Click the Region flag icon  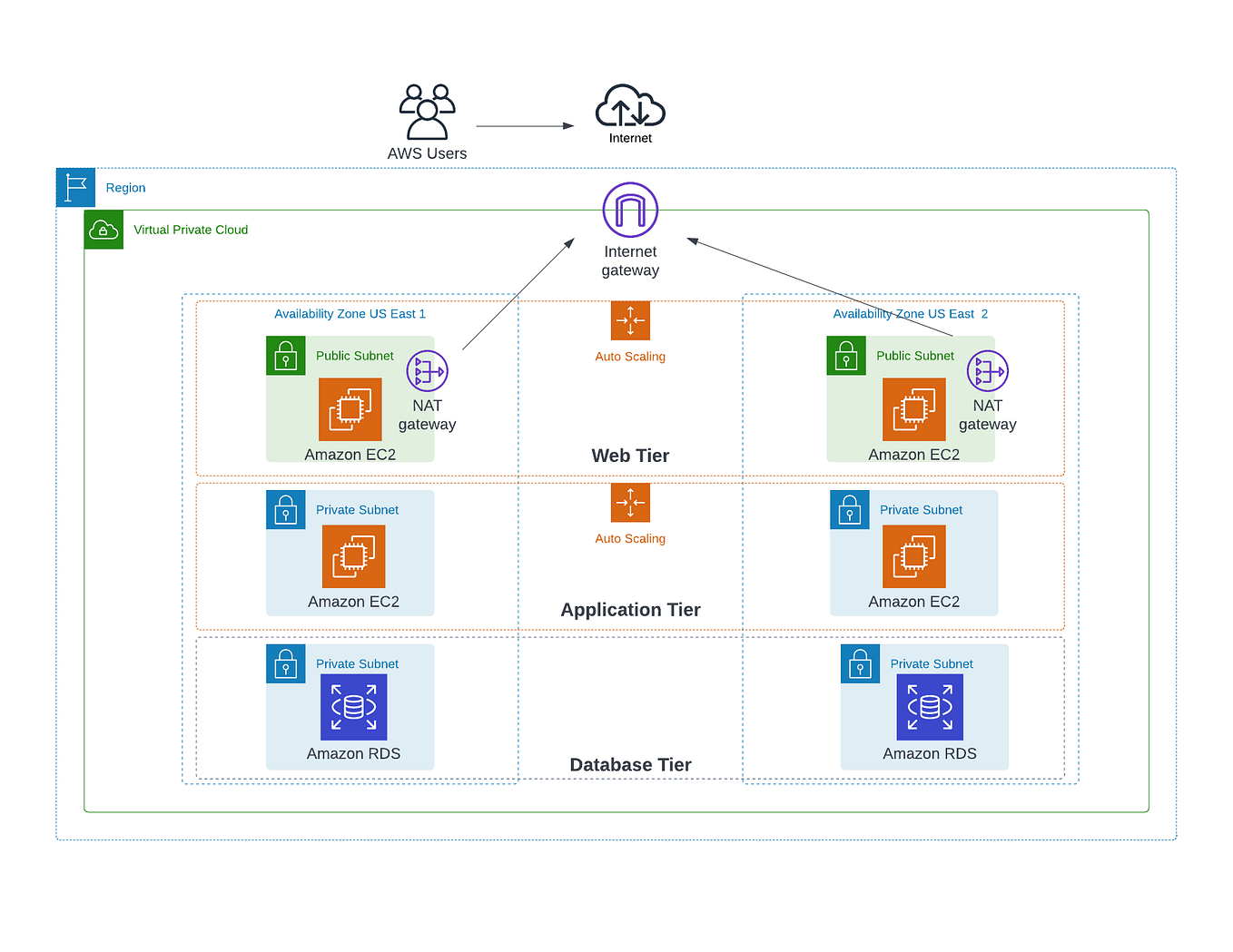coord(75,187)
